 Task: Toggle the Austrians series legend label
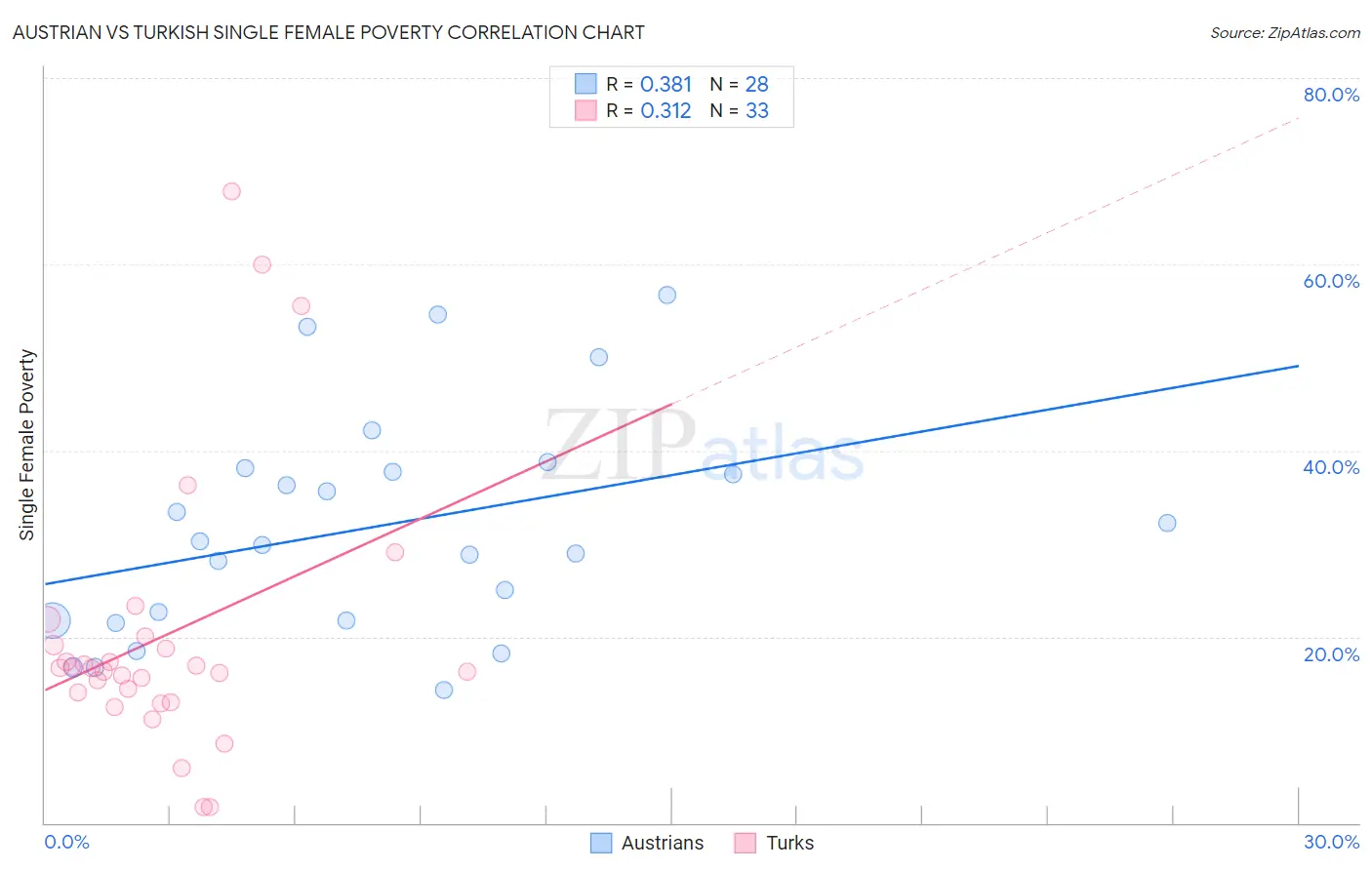click(x=662, y=843)
